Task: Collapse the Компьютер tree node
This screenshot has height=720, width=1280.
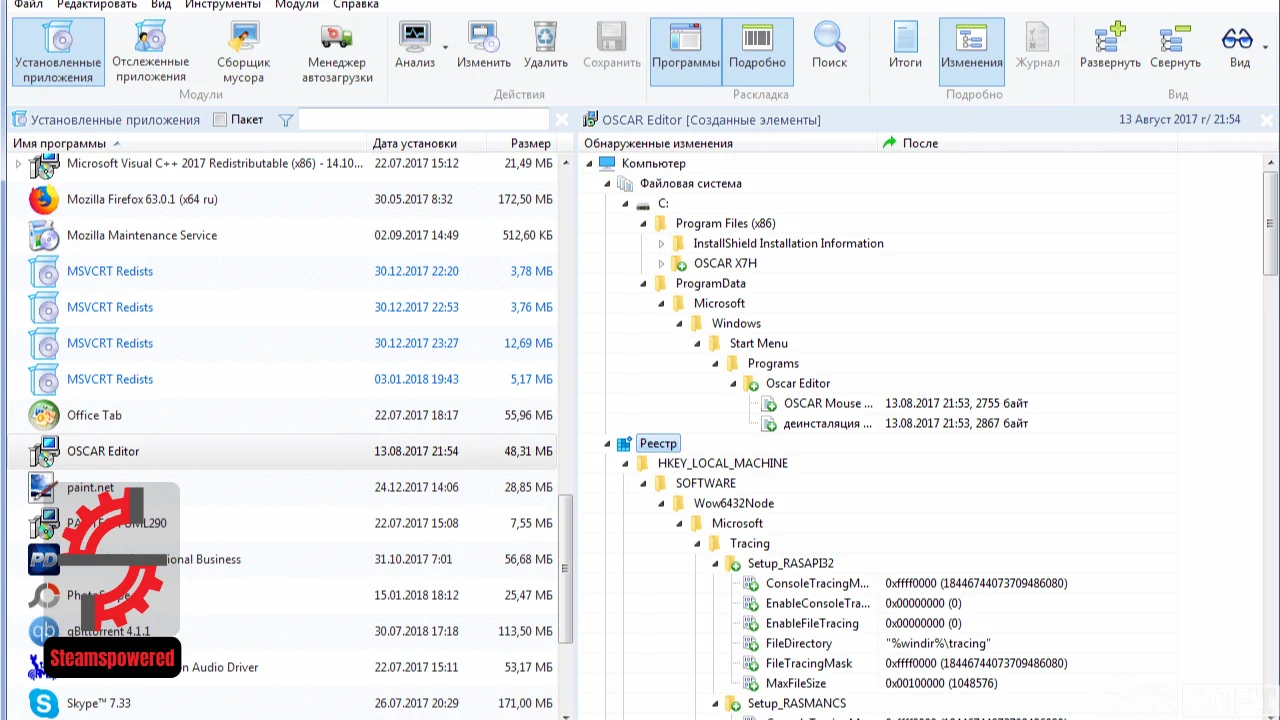Action: (x=589, y=163)
